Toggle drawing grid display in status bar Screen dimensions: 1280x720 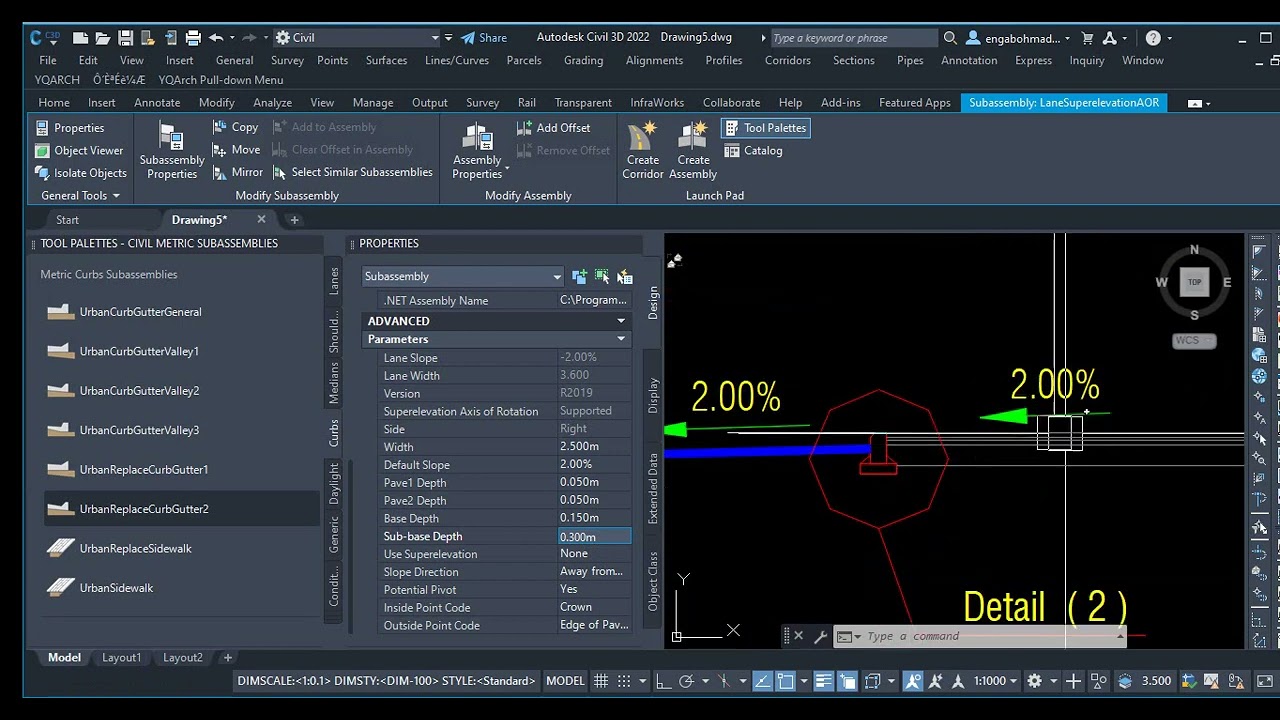(601, 681)
